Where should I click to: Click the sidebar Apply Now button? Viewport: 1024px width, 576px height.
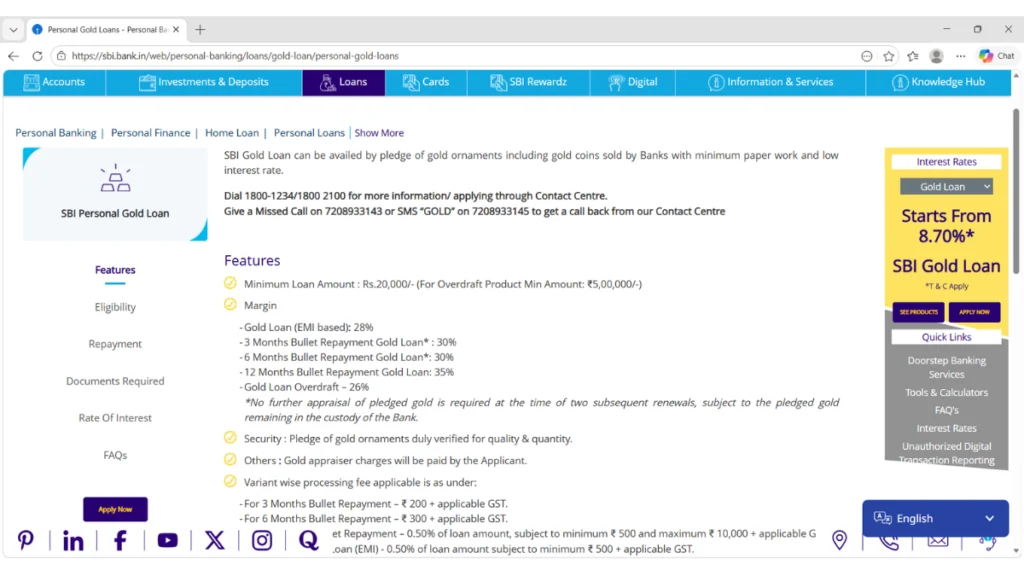115,509
